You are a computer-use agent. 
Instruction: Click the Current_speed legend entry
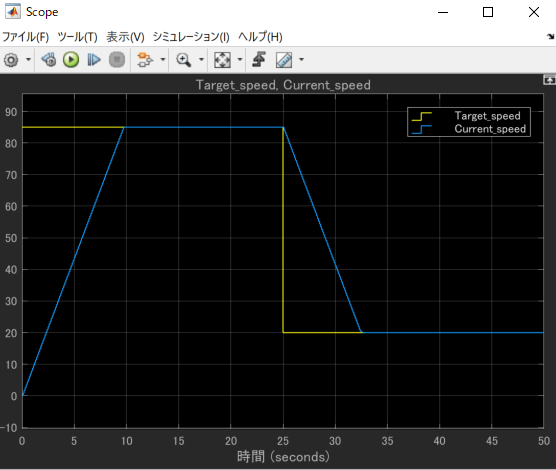490,129
